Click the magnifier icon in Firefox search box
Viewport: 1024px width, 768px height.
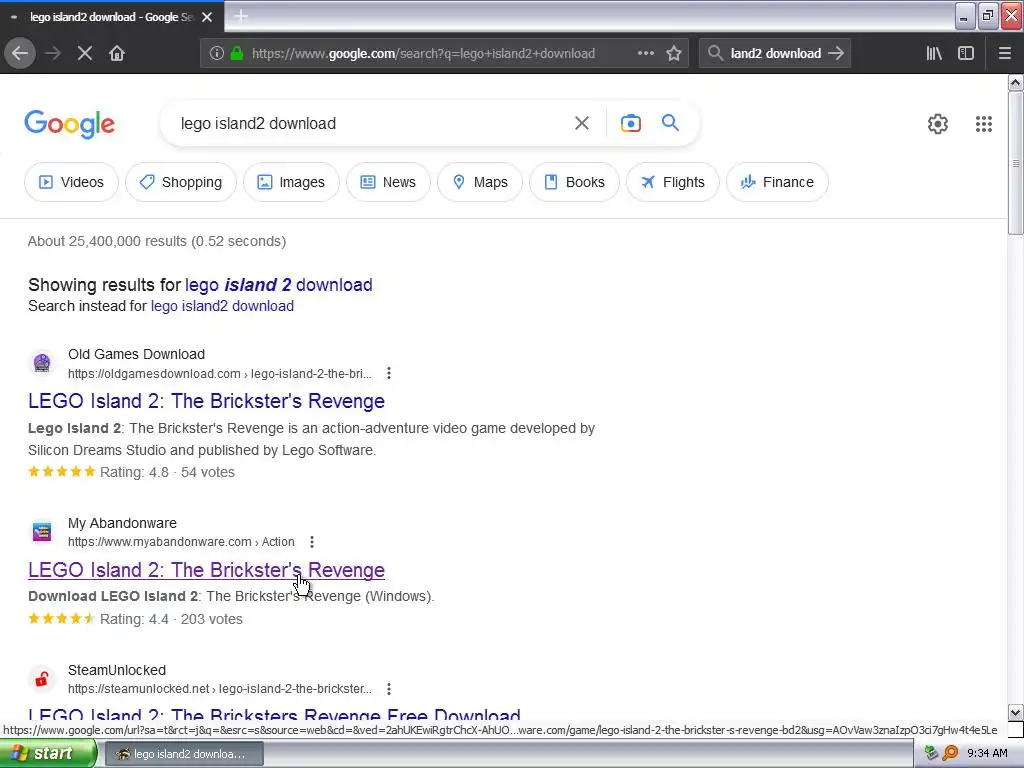(715, 54)
